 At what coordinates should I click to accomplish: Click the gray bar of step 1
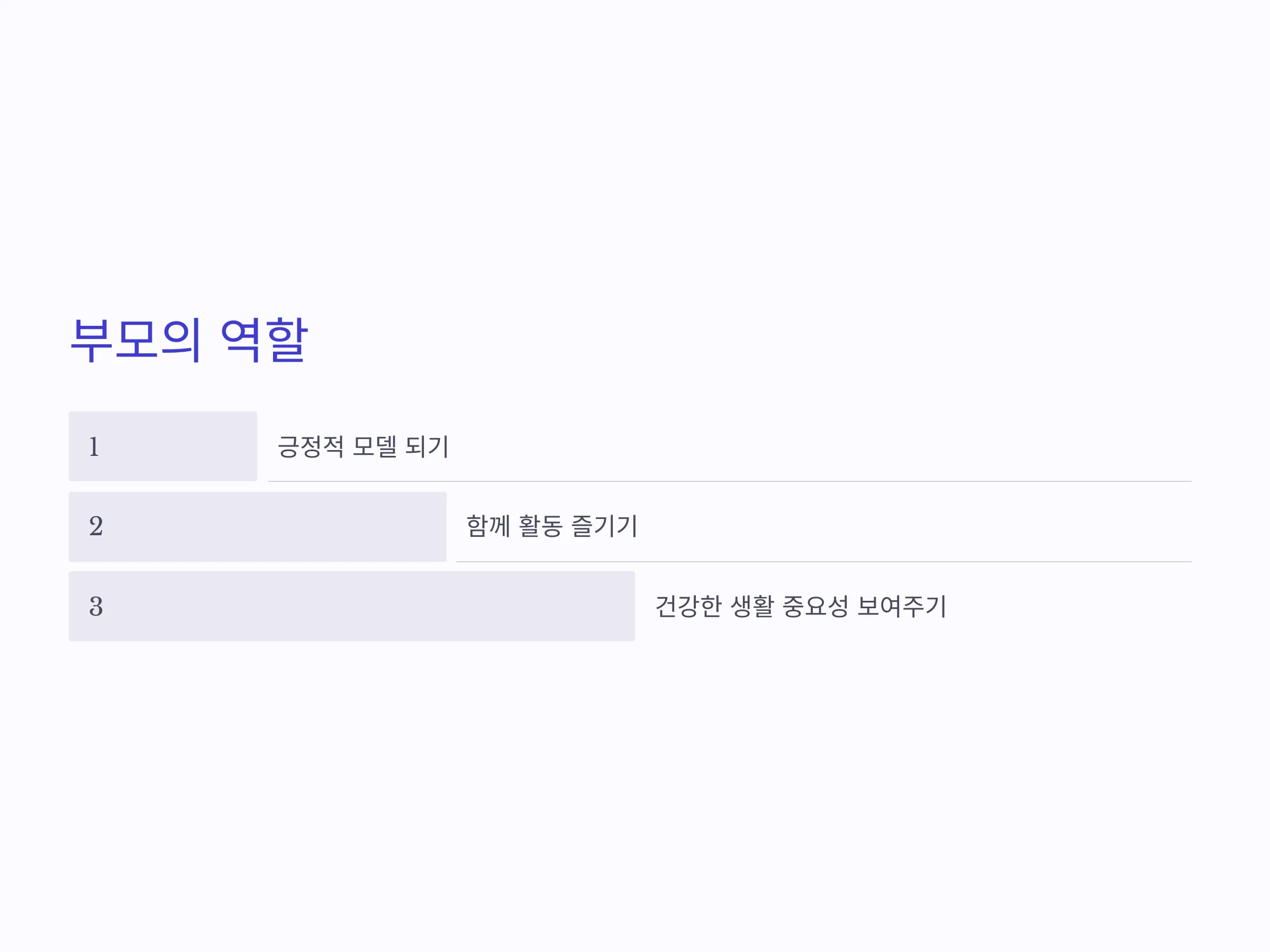pyautogui.click(x=163, y=446)
